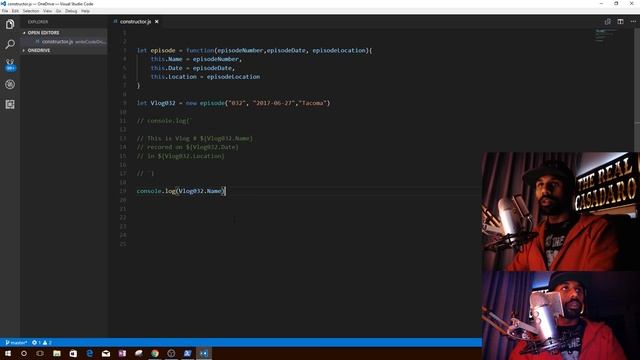Open the File menu
Viewport: 640px width, 360px height.
click(x=5, y=11)
